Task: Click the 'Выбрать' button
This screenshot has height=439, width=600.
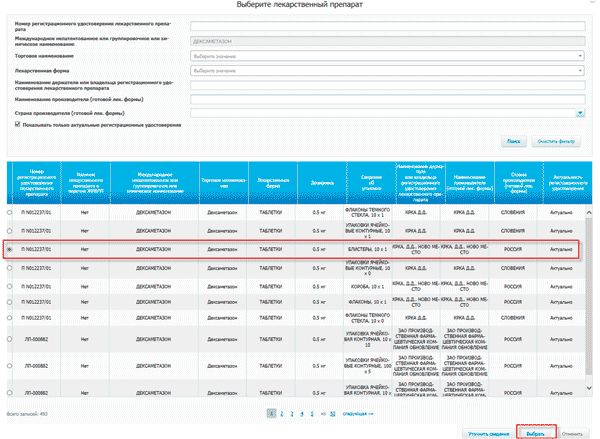Action: (x=536, y=431)
